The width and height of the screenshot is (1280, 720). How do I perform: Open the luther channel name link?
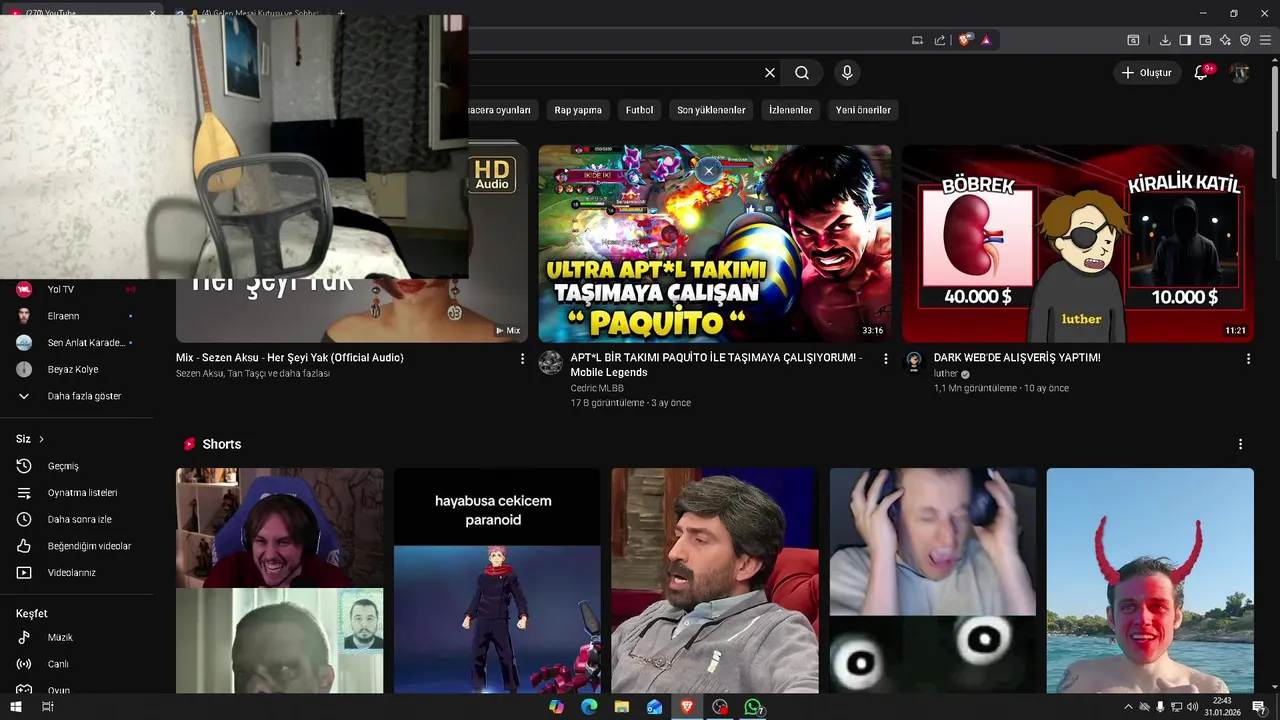coord(946,373)
